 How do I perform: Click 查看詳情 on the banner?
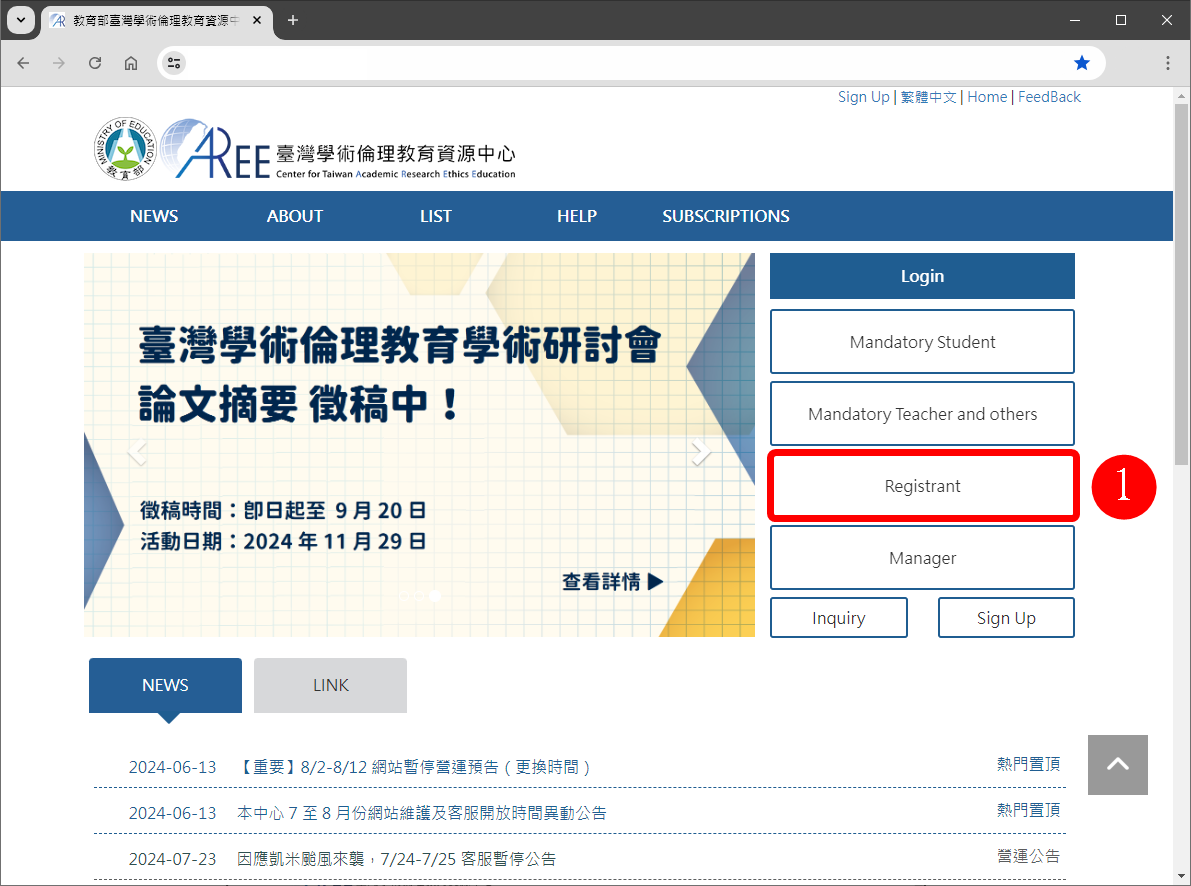(612, 582)
